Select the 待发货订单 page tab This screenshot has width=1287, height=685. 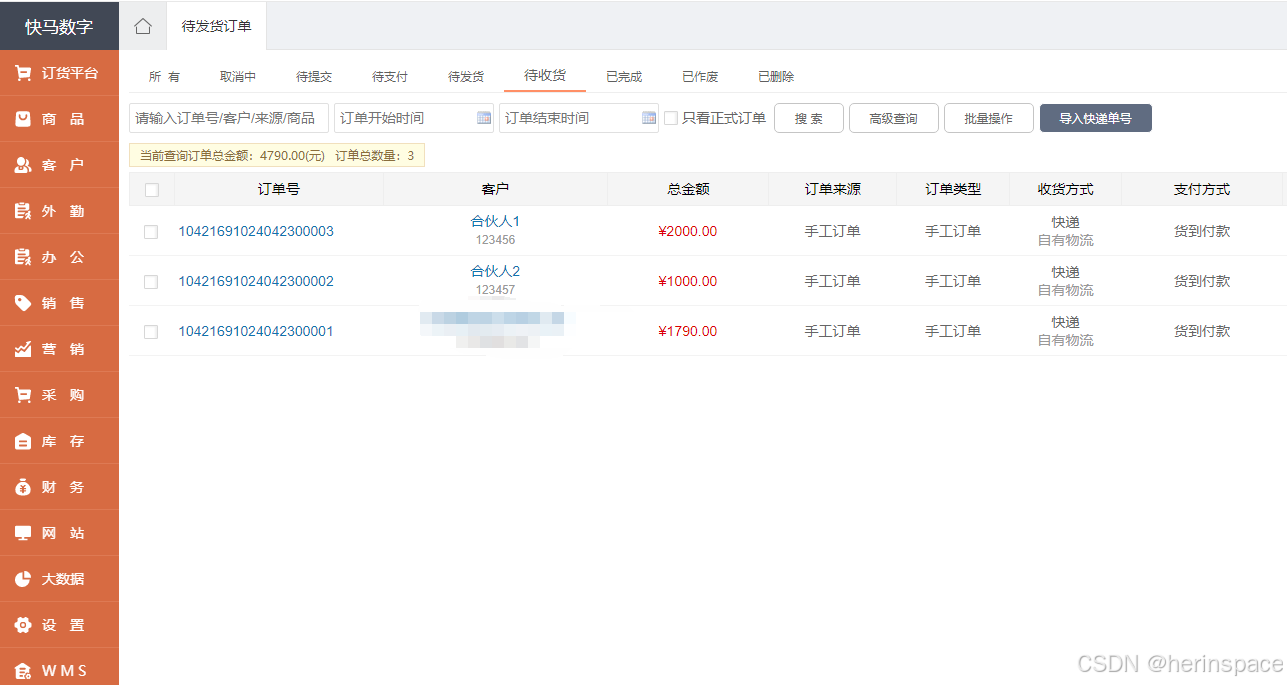pyautogui.click(x=216, y=27)
